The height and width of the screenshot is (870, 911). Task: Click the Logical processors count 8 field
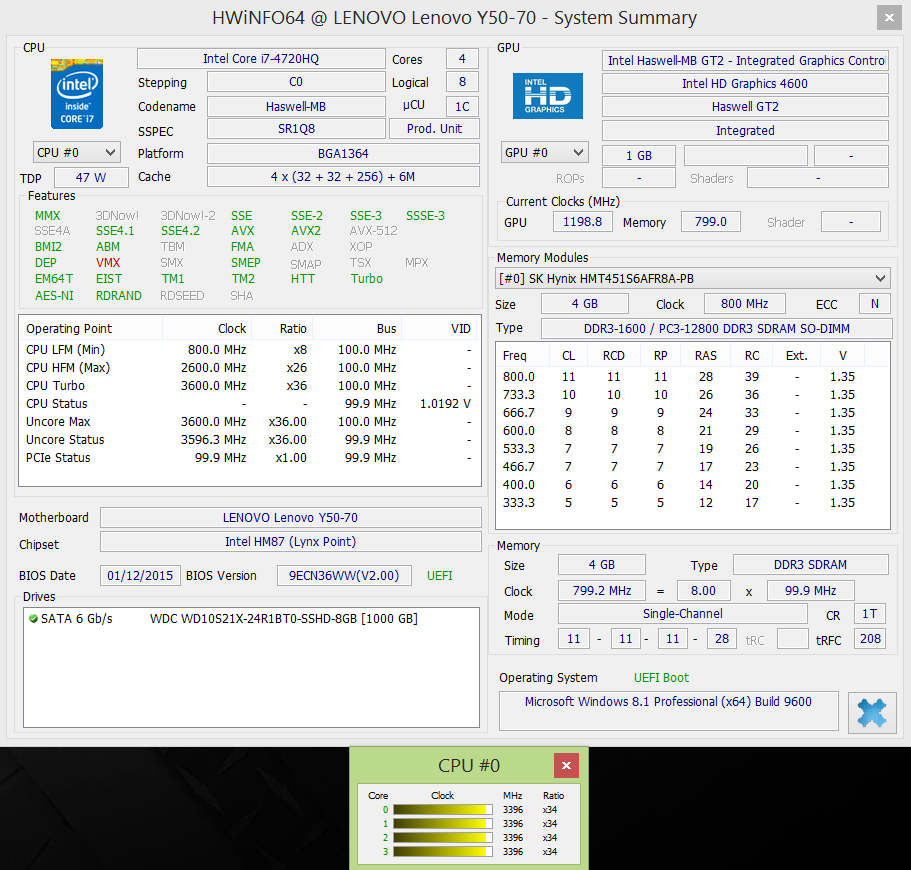pos(462,82)
